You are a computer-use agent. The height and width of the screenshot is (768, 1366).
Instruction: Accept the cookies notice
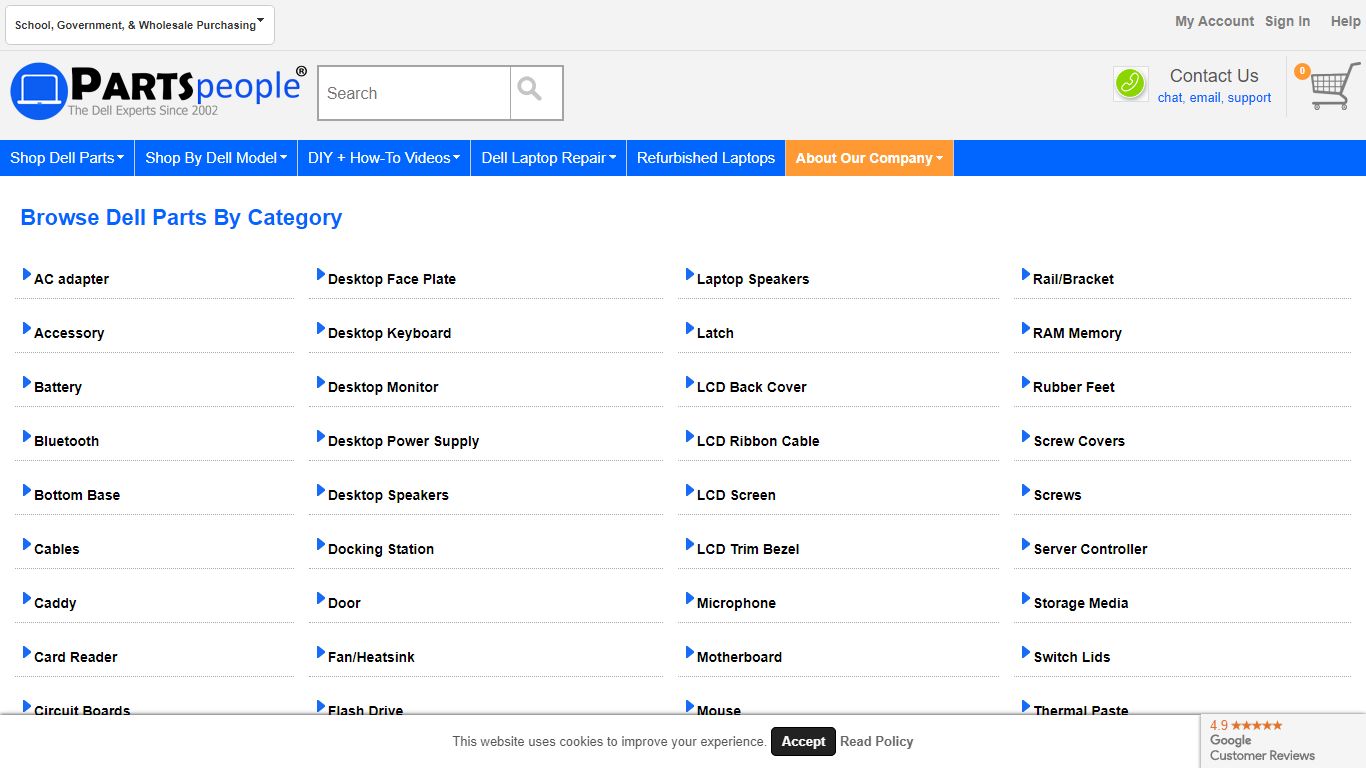803,741
